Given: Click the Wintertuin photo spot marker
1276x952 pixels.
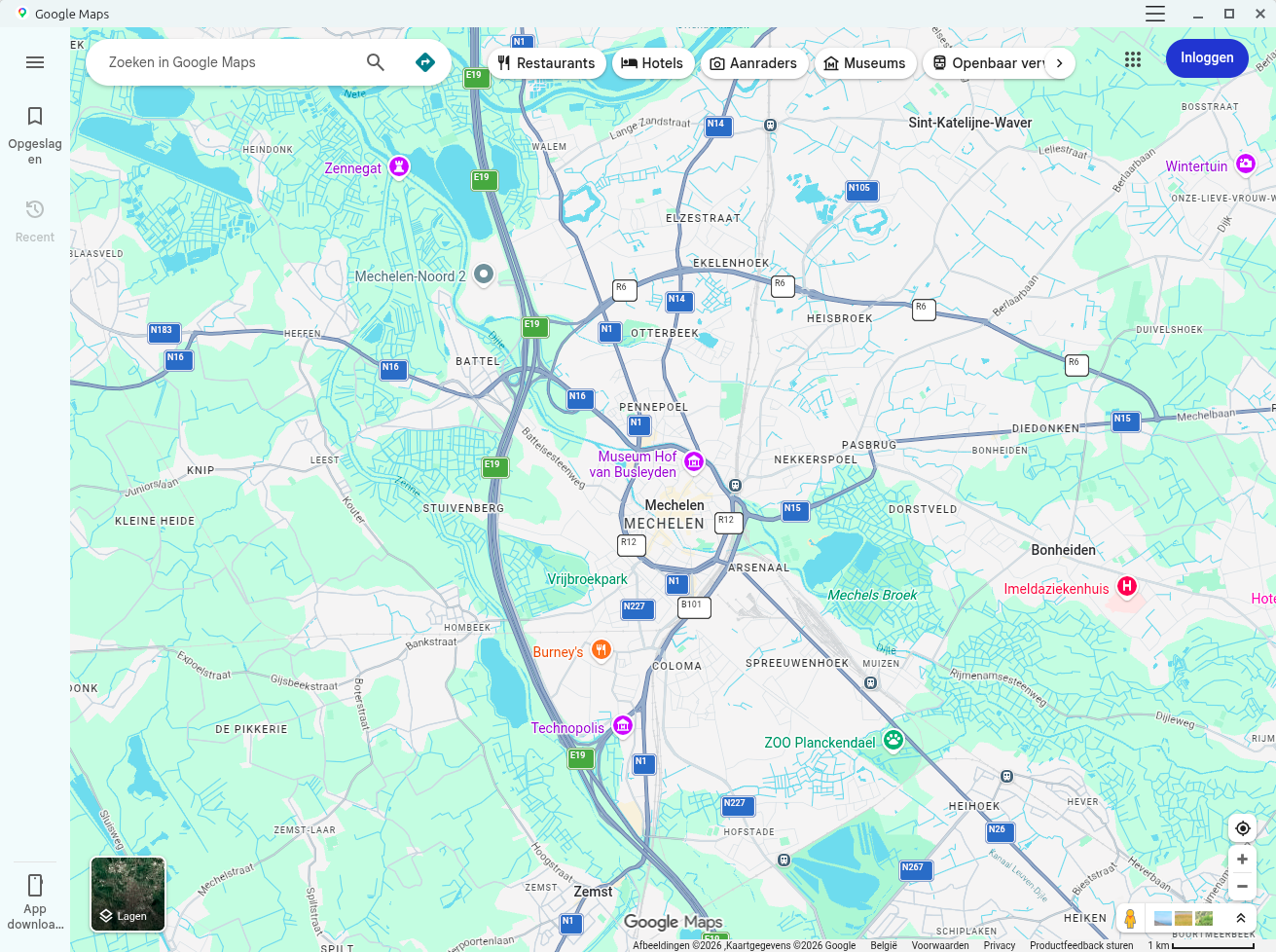Looking at the screenshot, I should pyautogui.click(x=1246, y=164).
